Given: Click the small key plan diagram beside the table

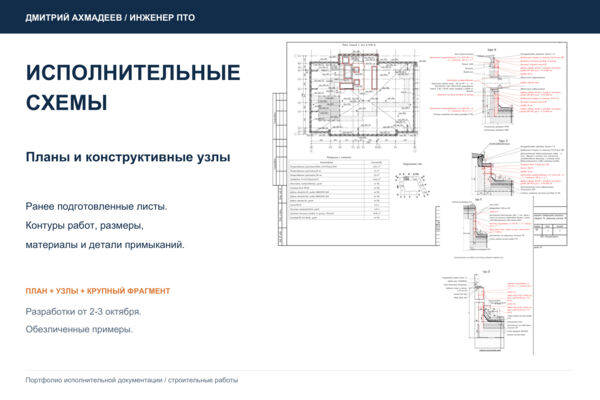Looking at the screenshot, I should 412,185.
